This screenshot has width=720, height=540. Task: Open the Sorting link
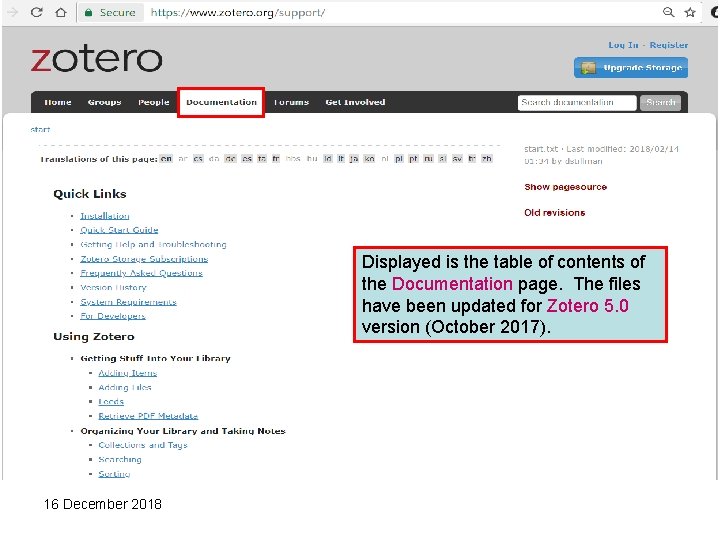pos(114,474)
